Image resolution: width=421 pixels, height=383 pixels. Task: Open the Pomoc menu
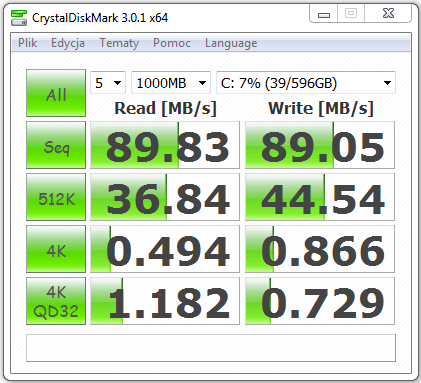[172, 43]
